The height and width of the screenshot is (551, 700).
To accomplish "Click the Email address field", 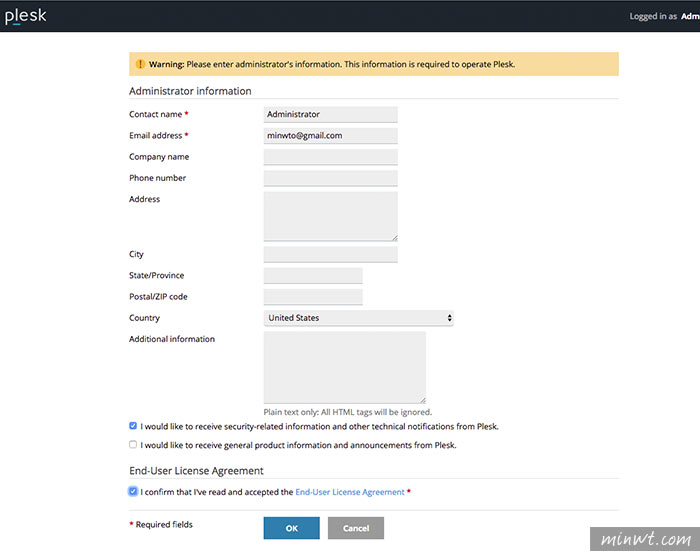I will point(330,136).
